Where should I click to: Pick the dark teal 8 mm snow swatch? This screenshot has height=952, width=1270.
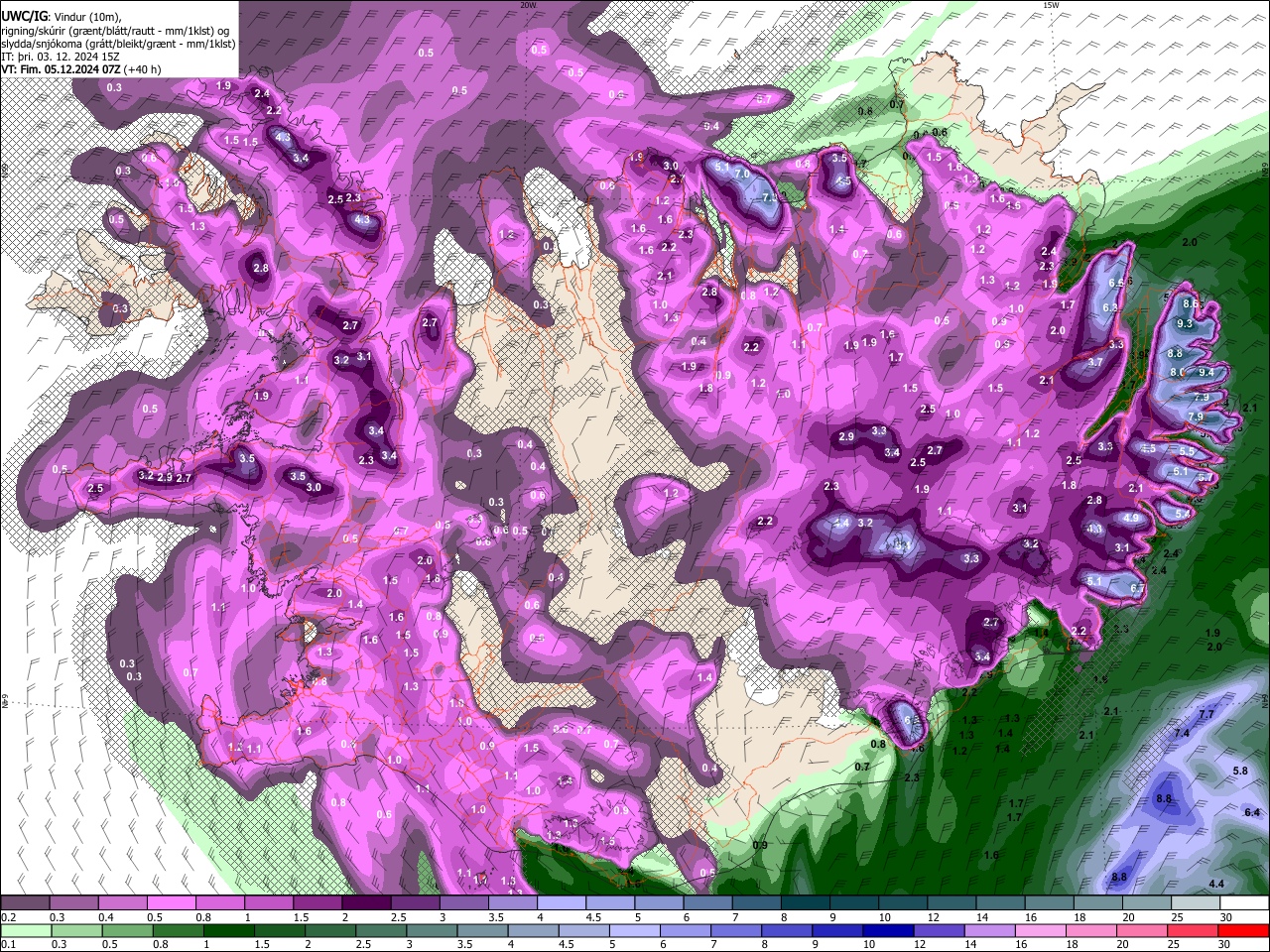806,903
